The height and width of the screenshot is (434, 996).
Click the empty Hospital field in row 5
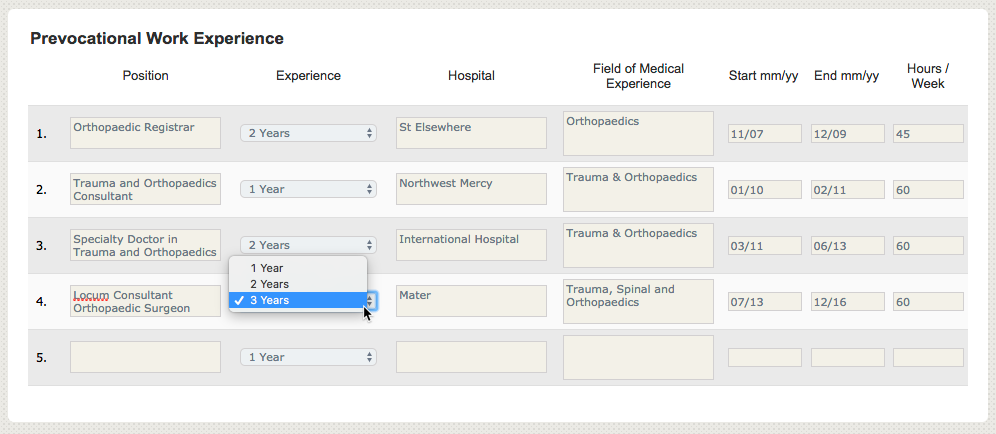(x=471, y=357)
